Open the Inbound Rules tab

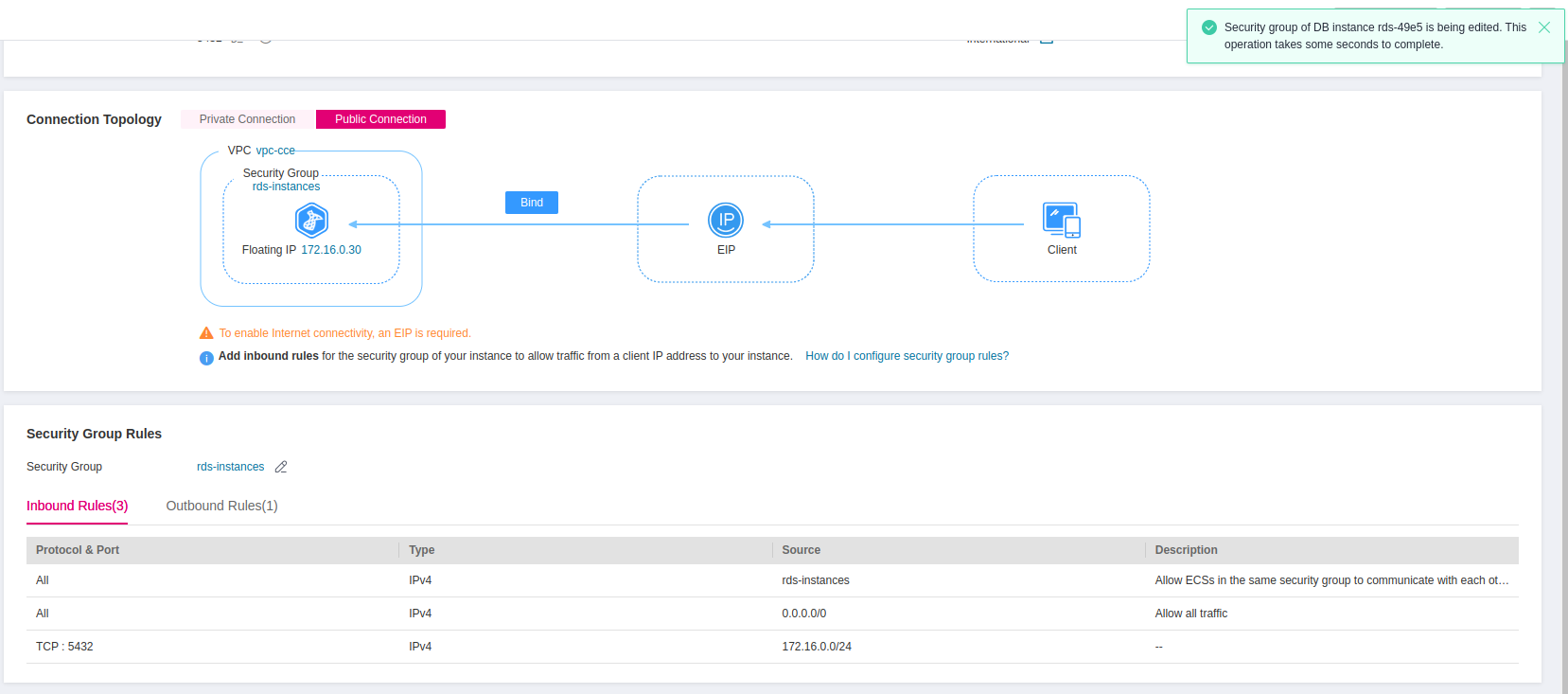(77, 506)
